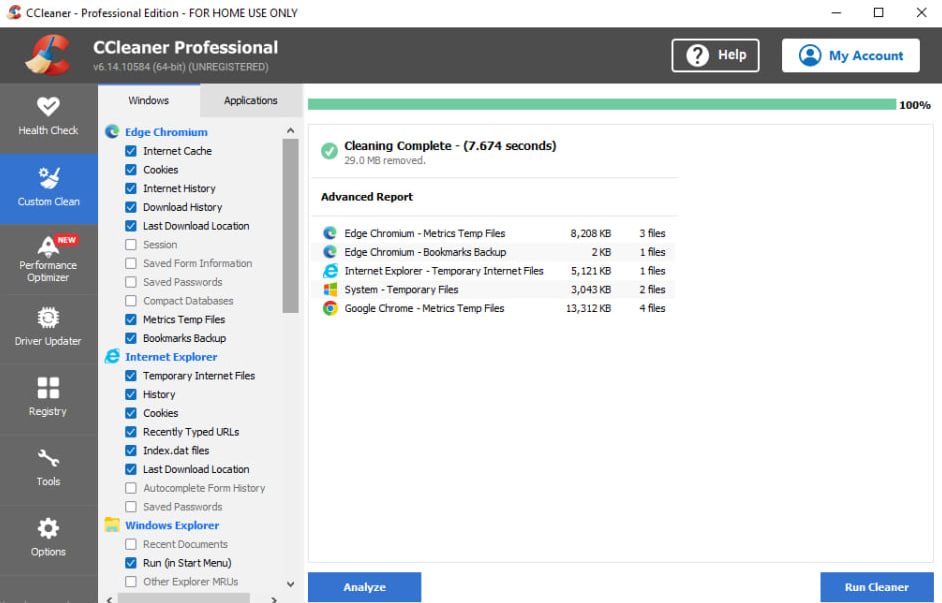Click Edge icon beside Bookmarks Backup report row
942x603 pixels.
pos(330,252)
